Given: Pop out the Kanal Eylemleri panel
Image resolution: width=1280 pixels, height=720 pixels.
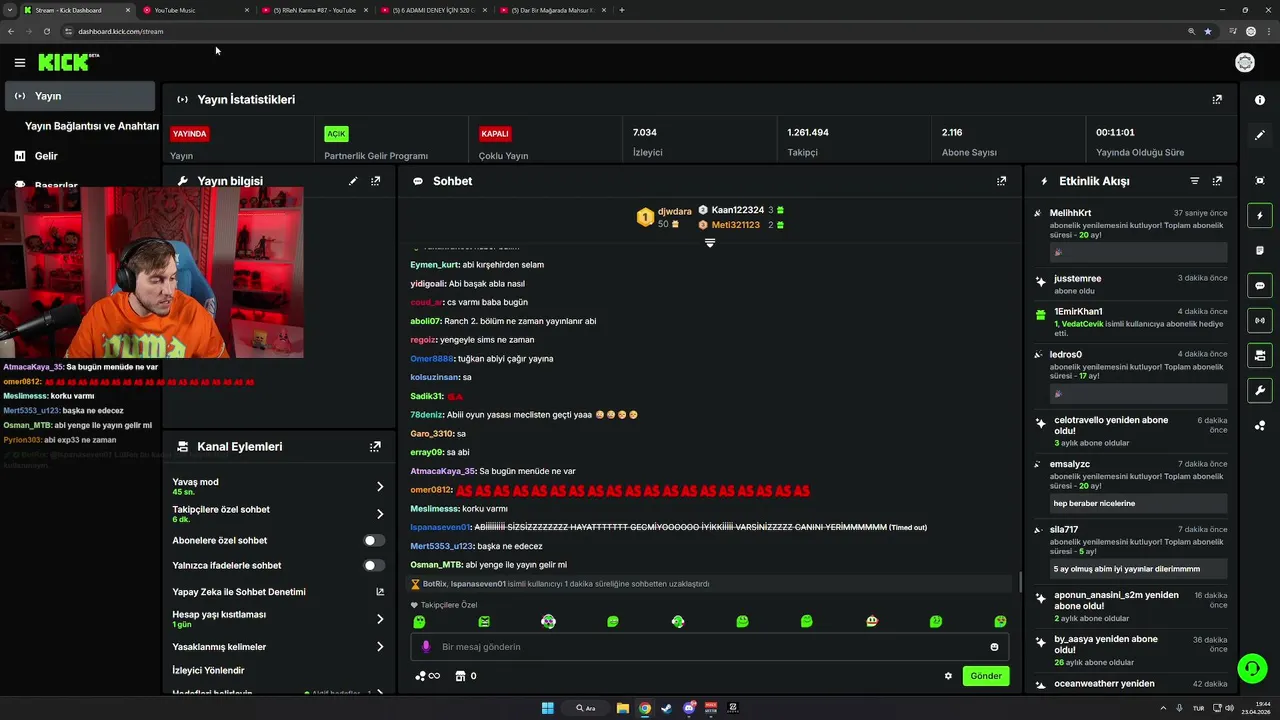Looking at the screenshot, I should (375, 447).
